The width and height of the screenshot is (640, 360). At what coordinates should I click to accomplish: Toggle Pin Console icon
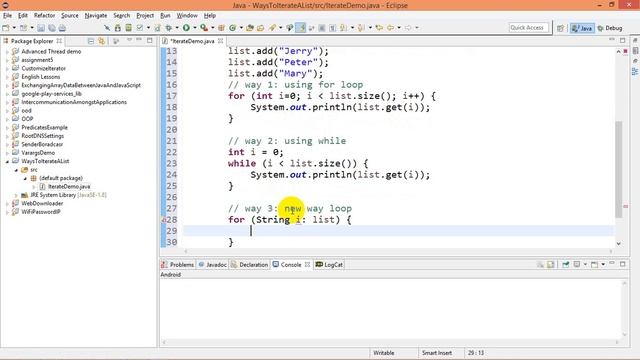[x=566, y=264]
